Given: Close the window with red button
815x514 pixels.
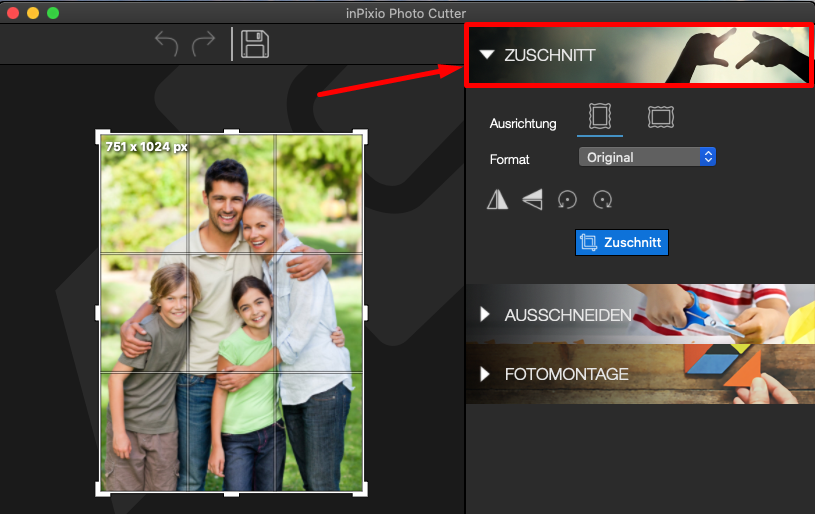Looking at the screenshot, I should pos(13,13).
